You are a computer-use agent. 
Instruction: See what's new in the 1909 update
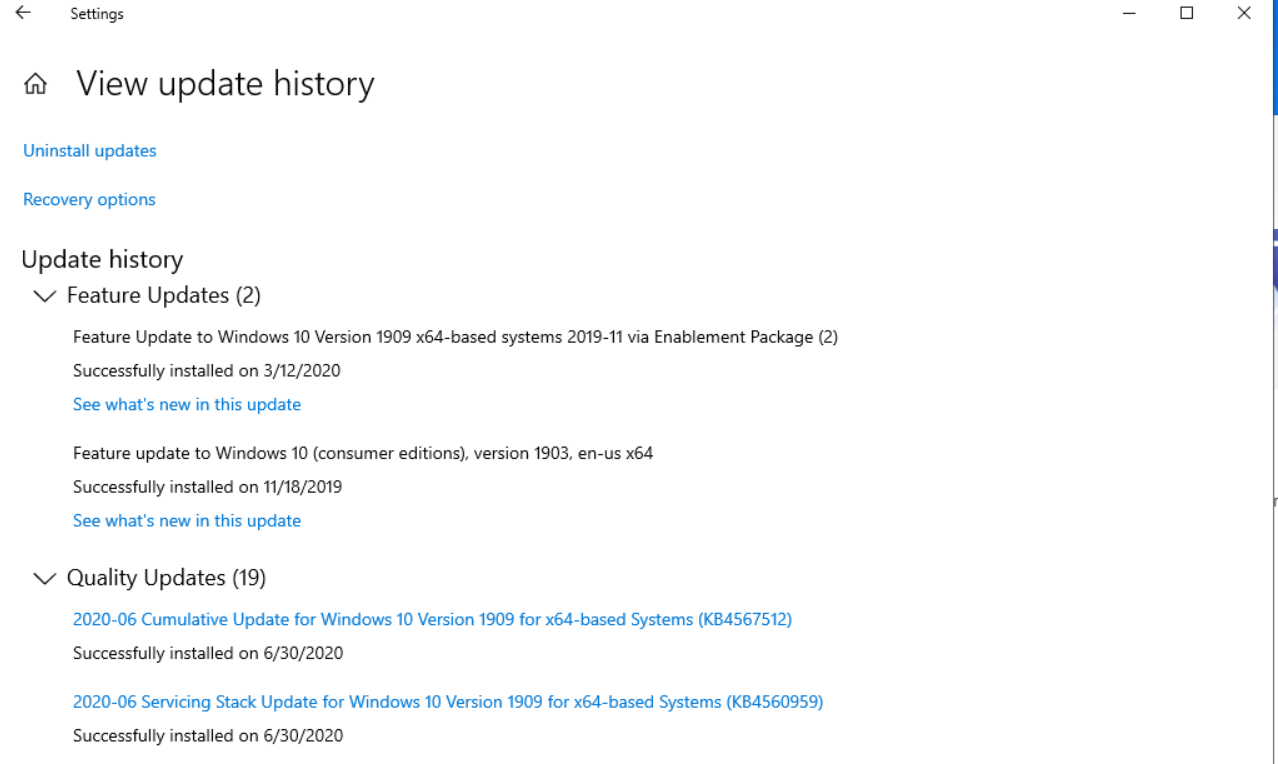187,405
